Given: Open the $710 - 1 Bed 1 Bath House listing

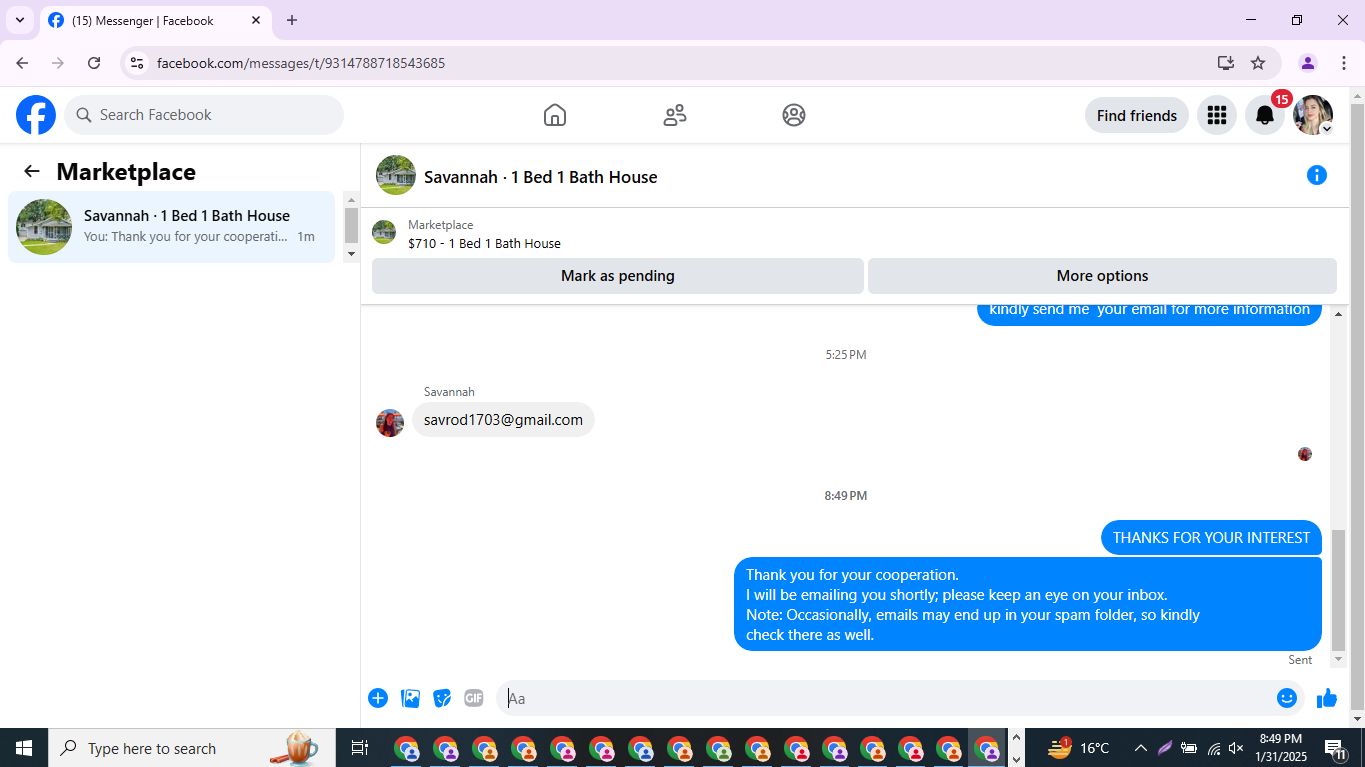Looking at the screenshot, I should 484,243.
